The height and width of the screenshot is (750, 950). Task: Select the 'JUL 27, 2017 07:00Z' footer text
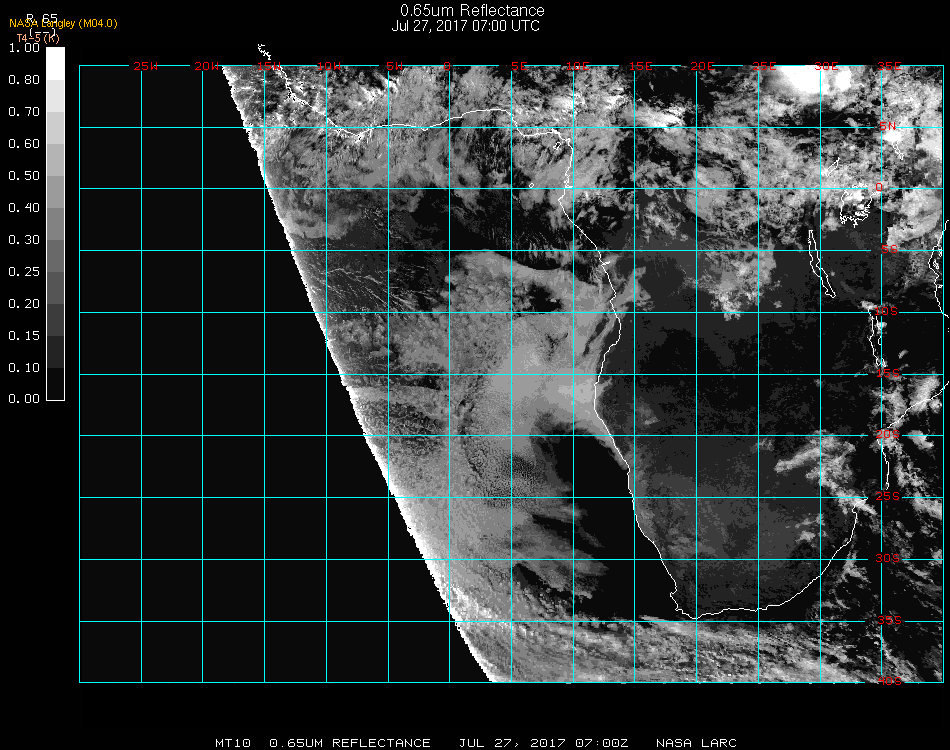[x=543, y=743]
